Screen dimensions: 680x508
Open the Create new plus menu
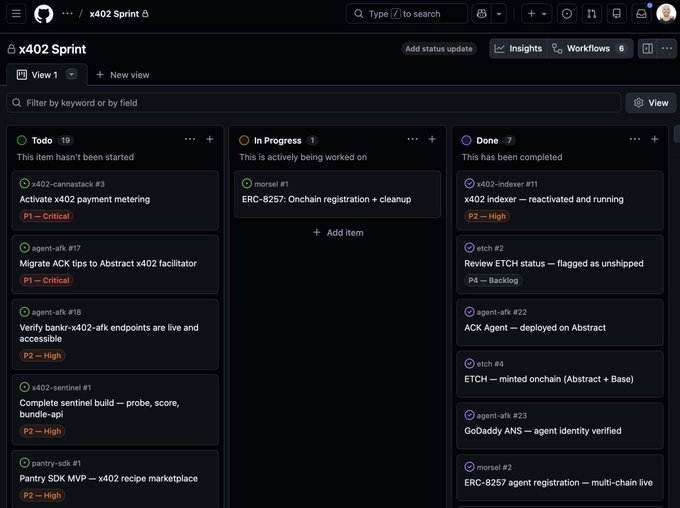(536, 13)
